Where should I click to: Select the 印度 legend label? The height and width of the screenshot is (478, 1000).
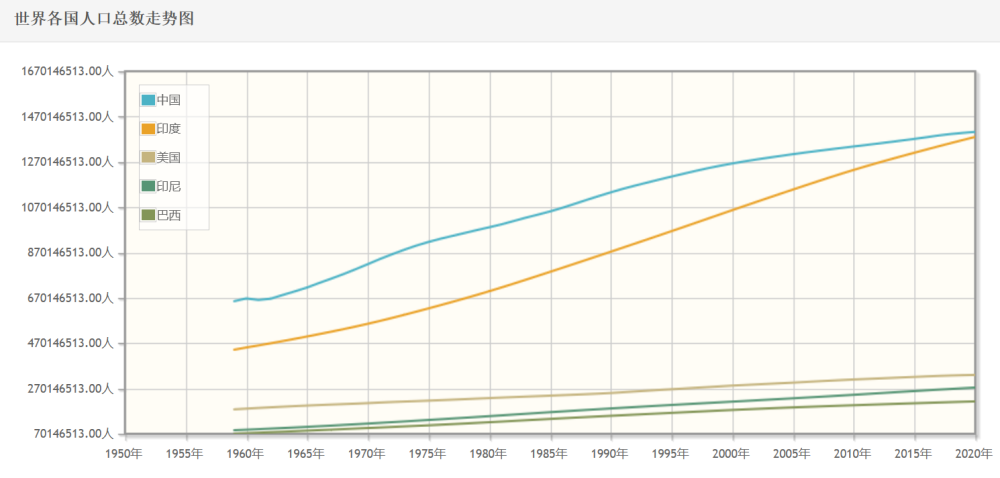(x=169, y=129)
